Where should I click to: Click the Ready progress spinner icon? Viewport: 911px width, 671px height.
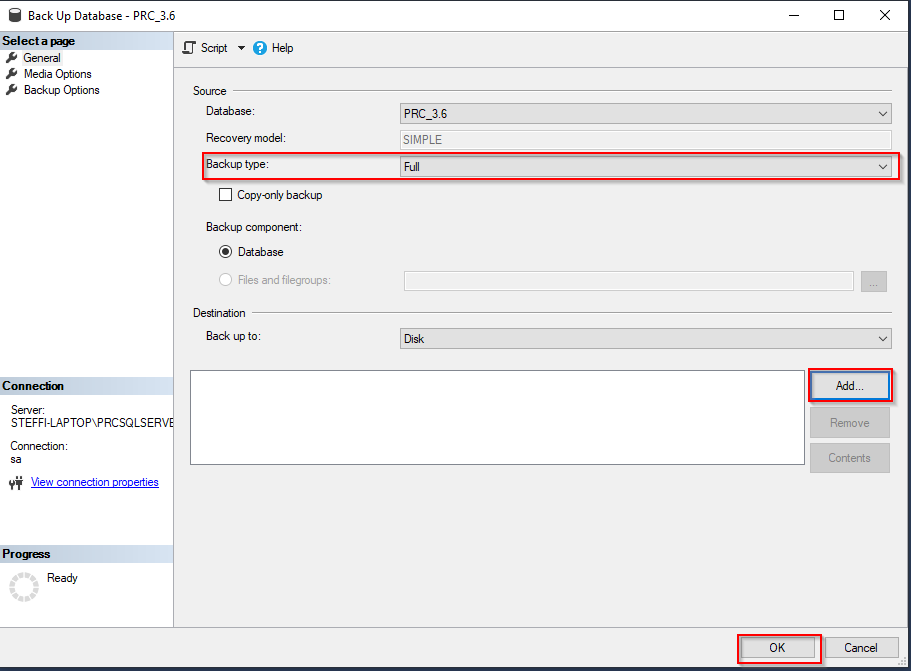23,586
